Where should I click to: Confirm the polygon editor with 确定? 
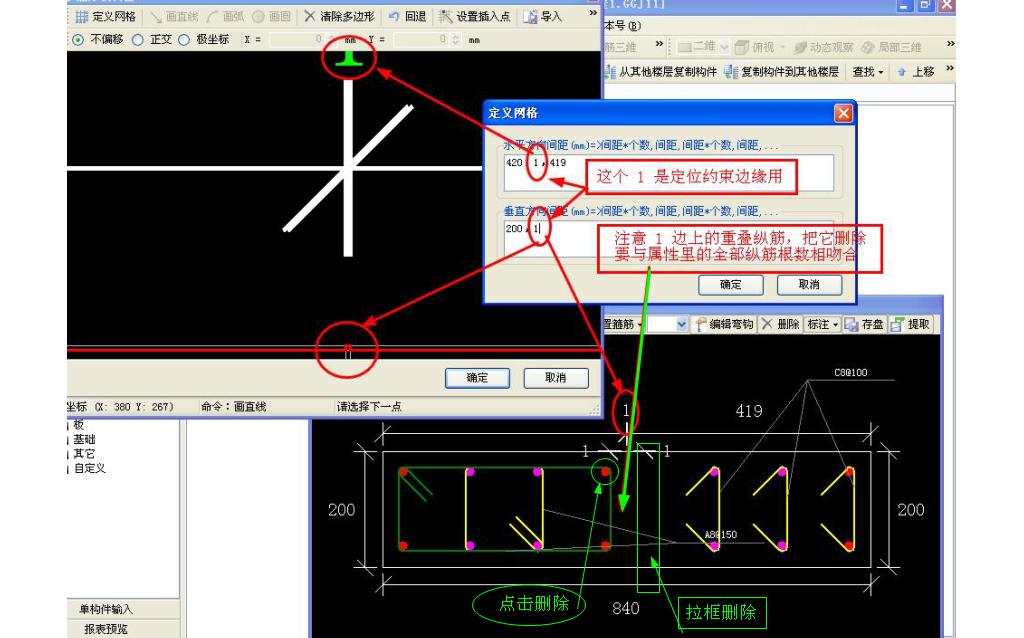coord(477,378)
